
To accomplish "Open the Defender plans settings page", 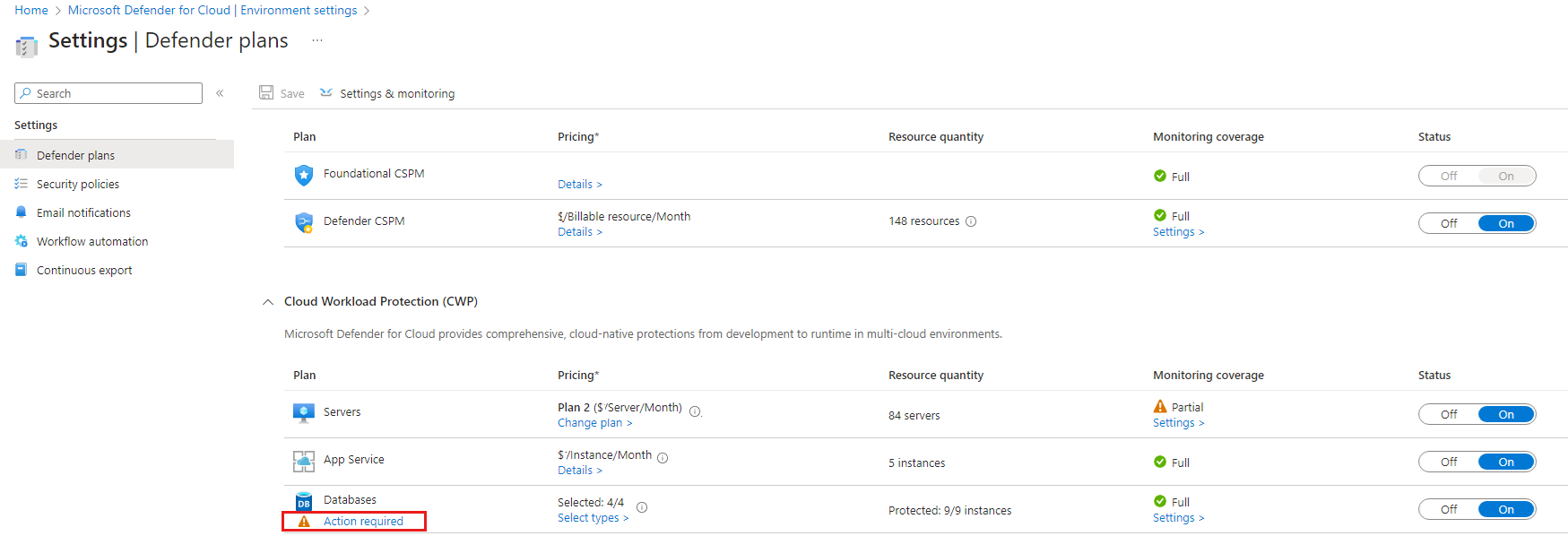I will [x=117, y=154].
